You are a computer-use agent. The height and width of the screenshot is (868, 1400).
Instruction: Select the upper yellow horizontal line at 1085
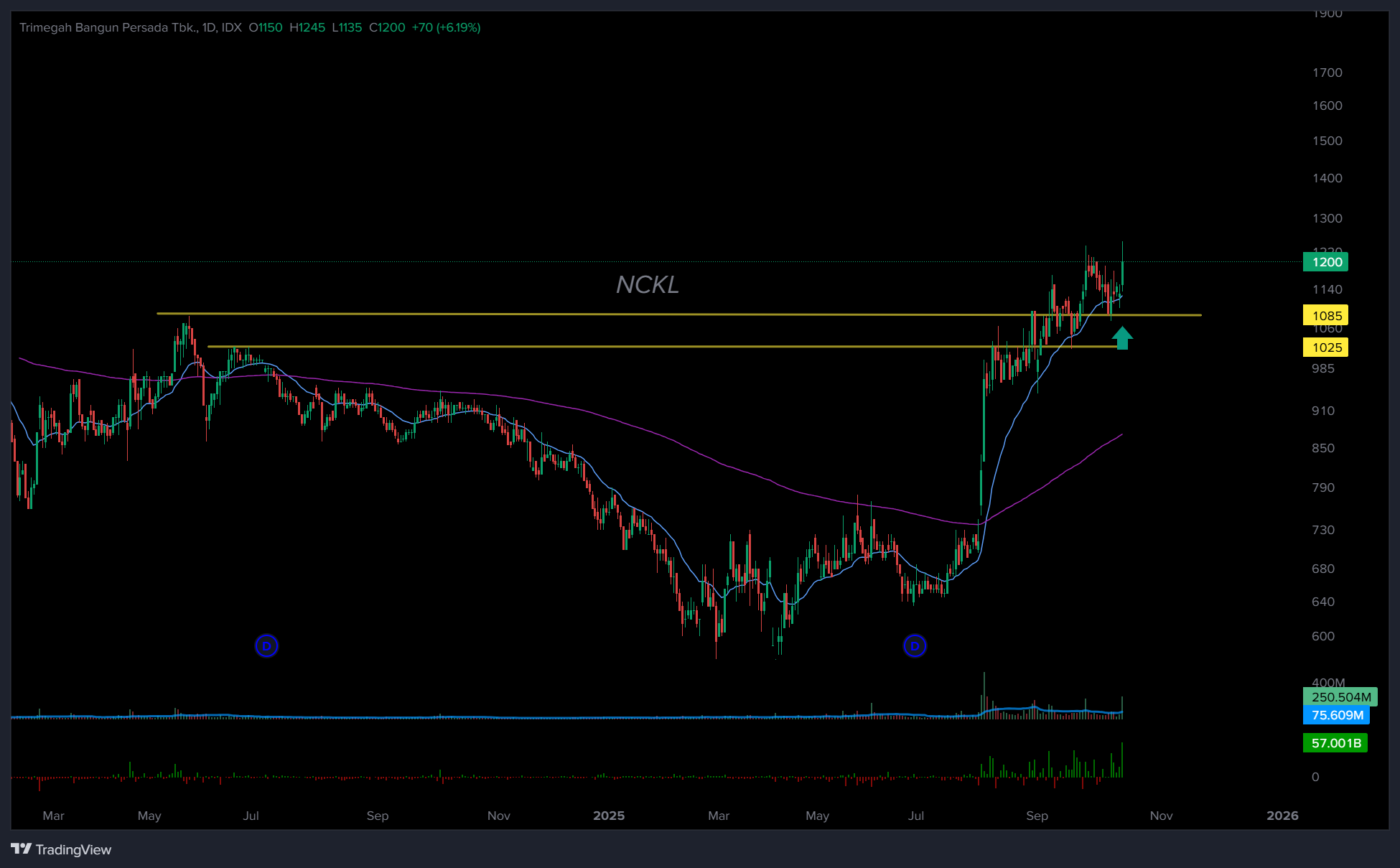click(574, 314)
